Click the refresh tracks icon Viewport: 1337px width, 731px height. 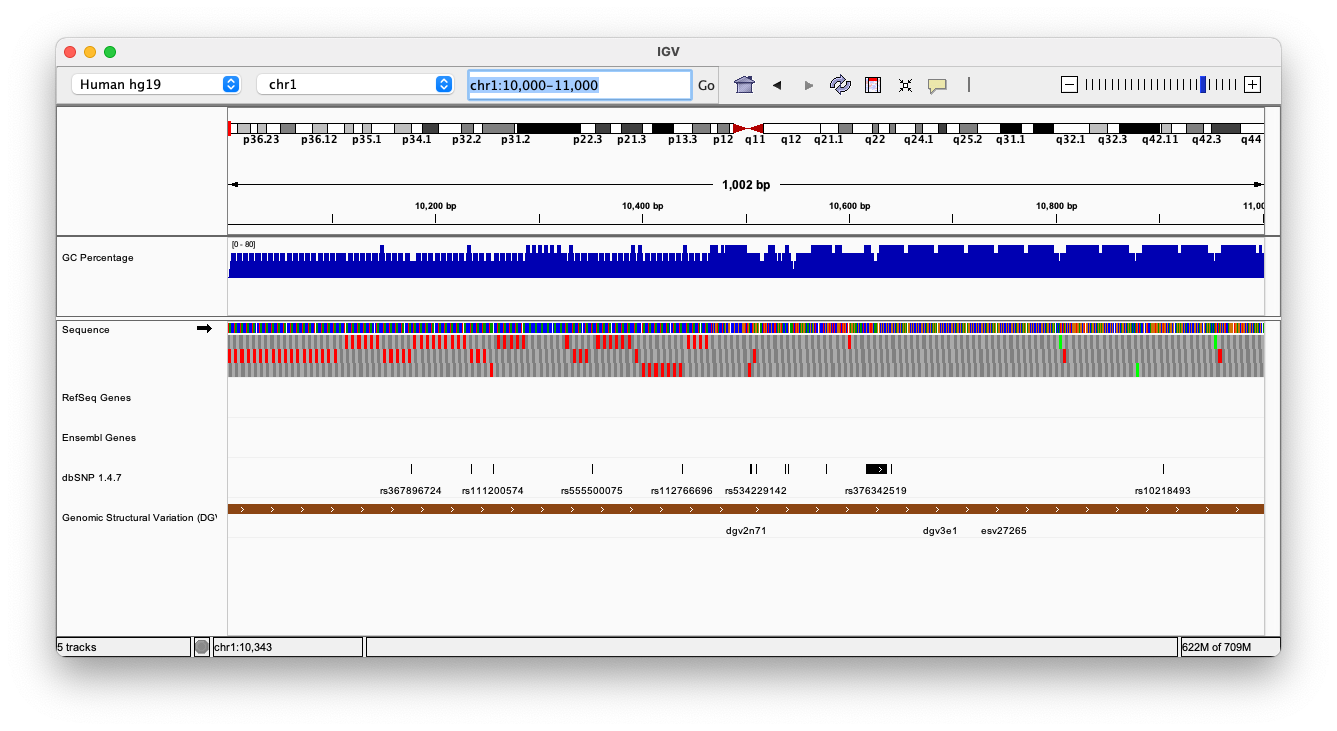[840, 85]
